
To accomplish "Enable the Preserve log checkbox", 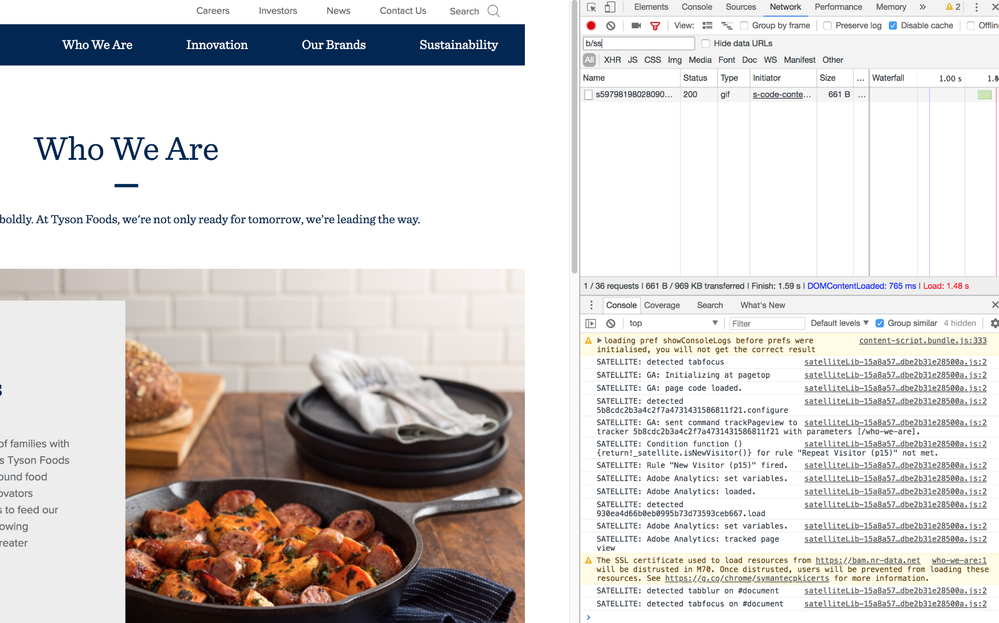I will [x=827, y=26].
